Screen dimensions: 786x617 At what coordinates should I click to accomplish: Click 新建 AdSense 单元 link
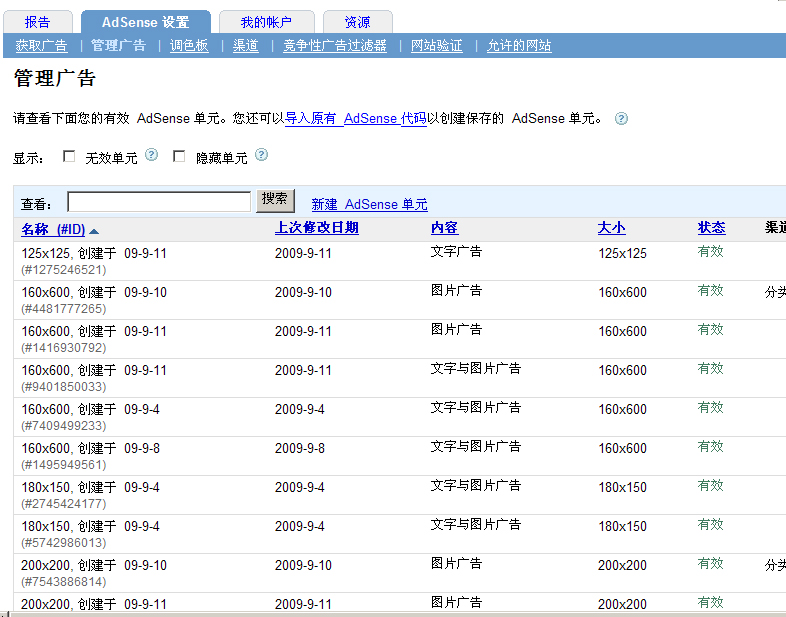click(369, 204)
